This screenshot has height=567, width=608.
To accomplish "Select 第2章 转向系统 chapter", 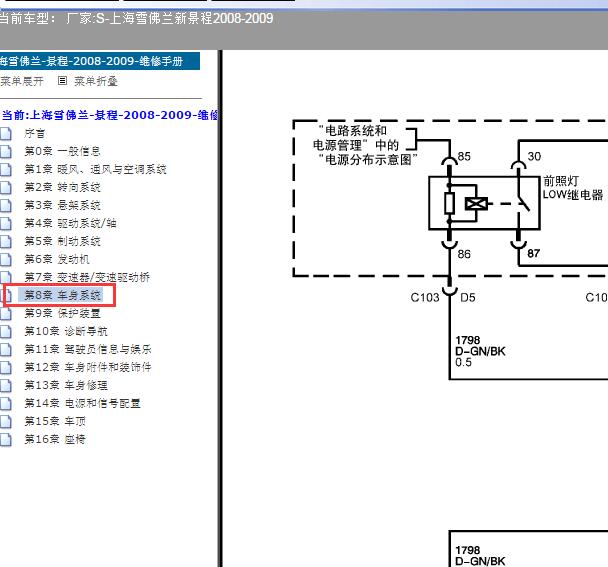I will point(62,187).
